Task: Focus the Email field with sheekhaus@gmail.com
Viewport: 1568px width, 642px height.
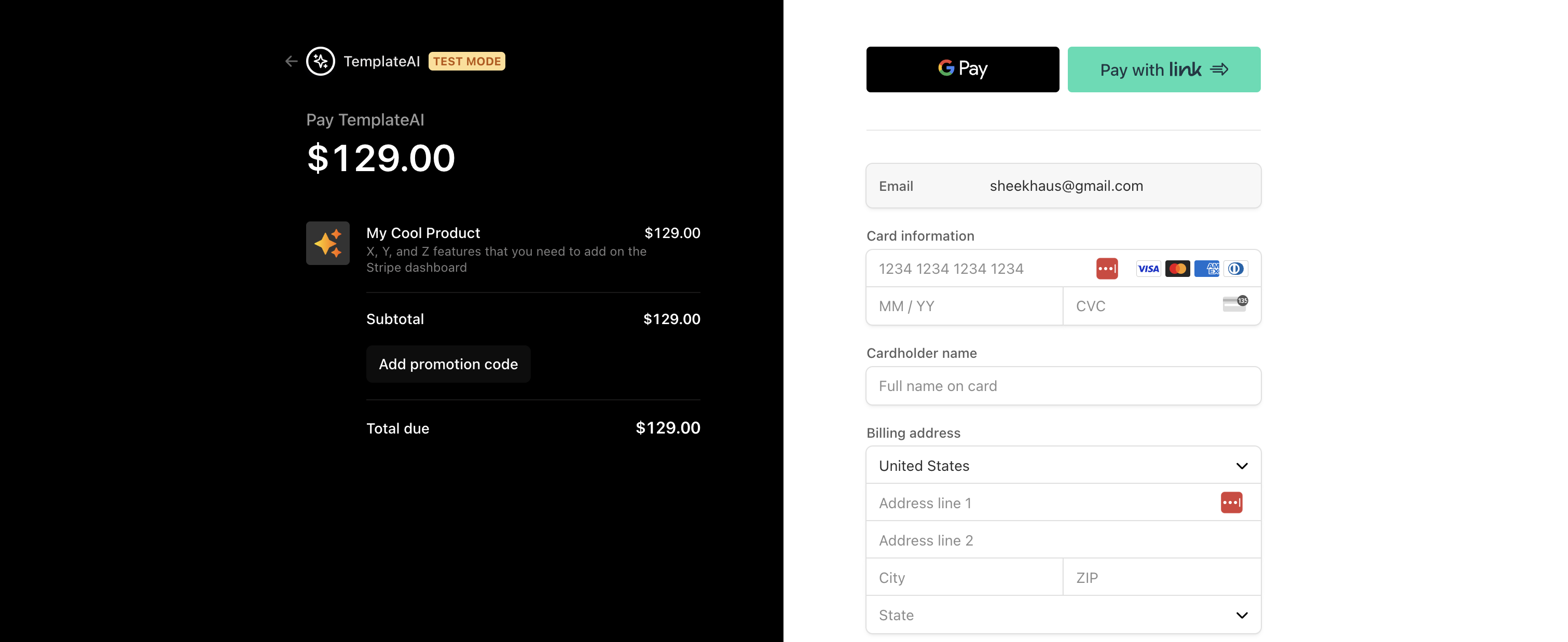Action: pyautogui.click(x=1063, y=186)
